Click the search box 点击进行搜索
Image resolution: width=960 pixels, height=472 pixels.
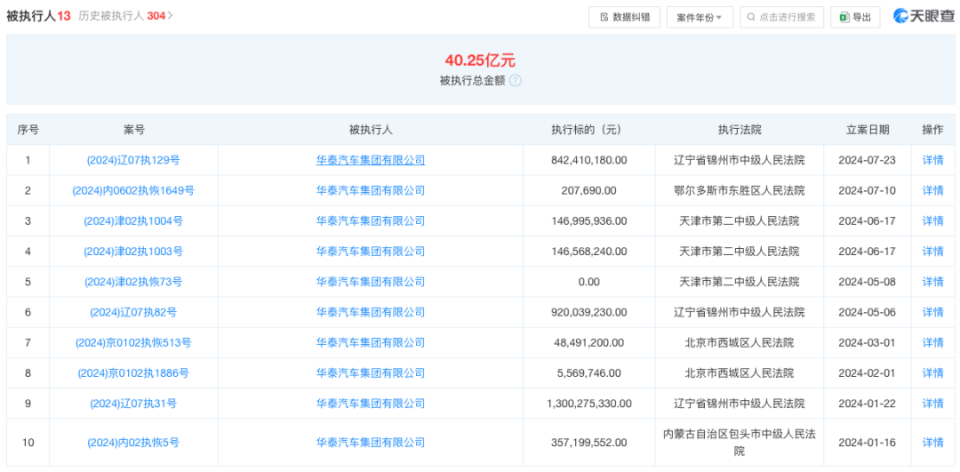point(782,17)
